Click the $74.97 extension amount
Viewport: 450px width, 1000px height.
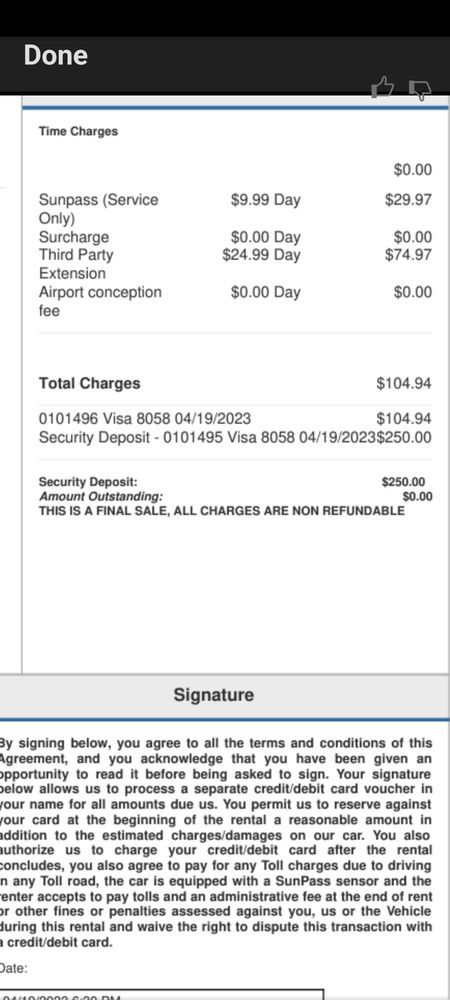coord(408,255)
